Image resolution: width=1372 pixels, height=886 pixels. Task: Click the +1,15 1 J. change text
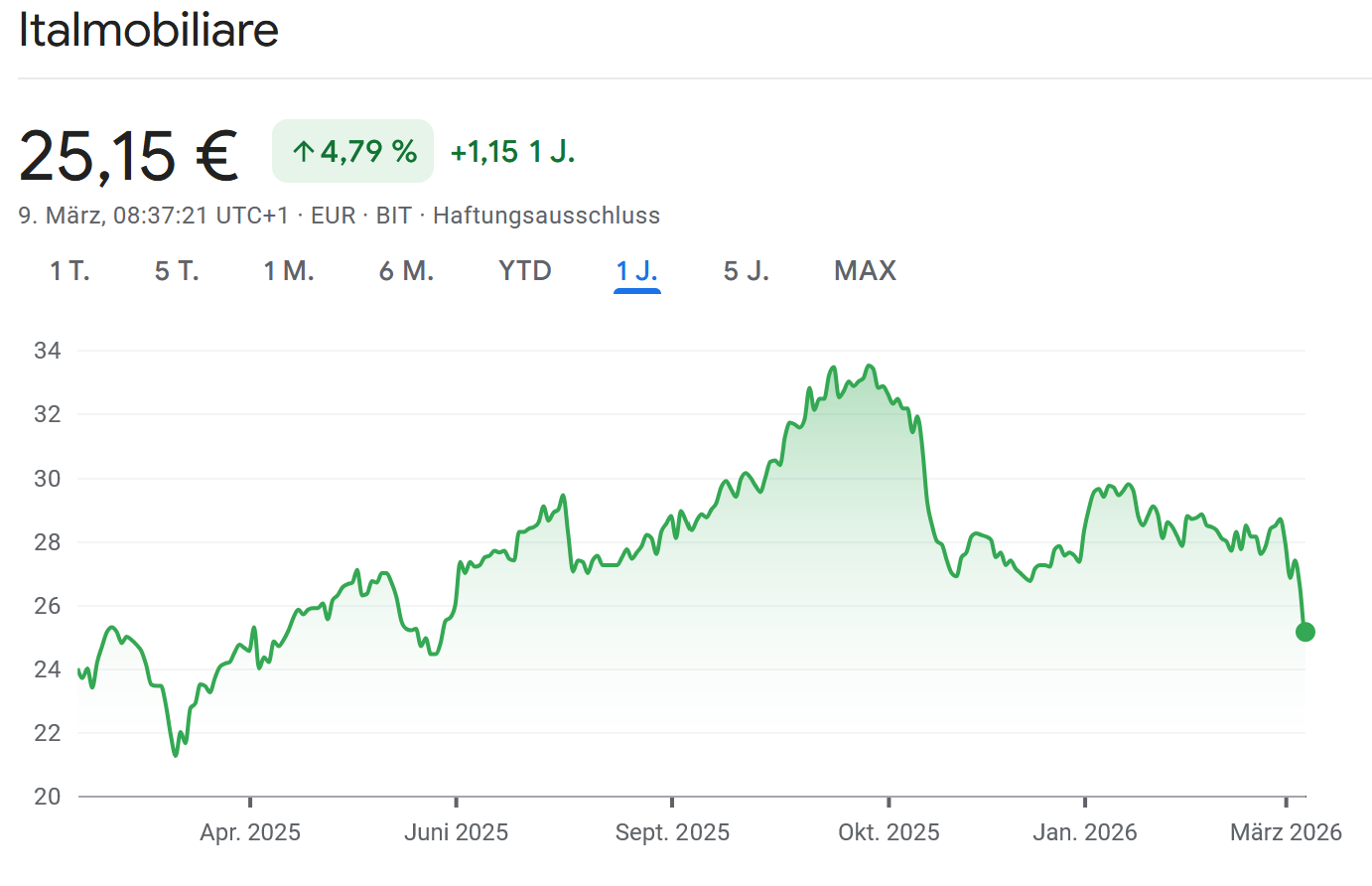(x=512, y=152)
